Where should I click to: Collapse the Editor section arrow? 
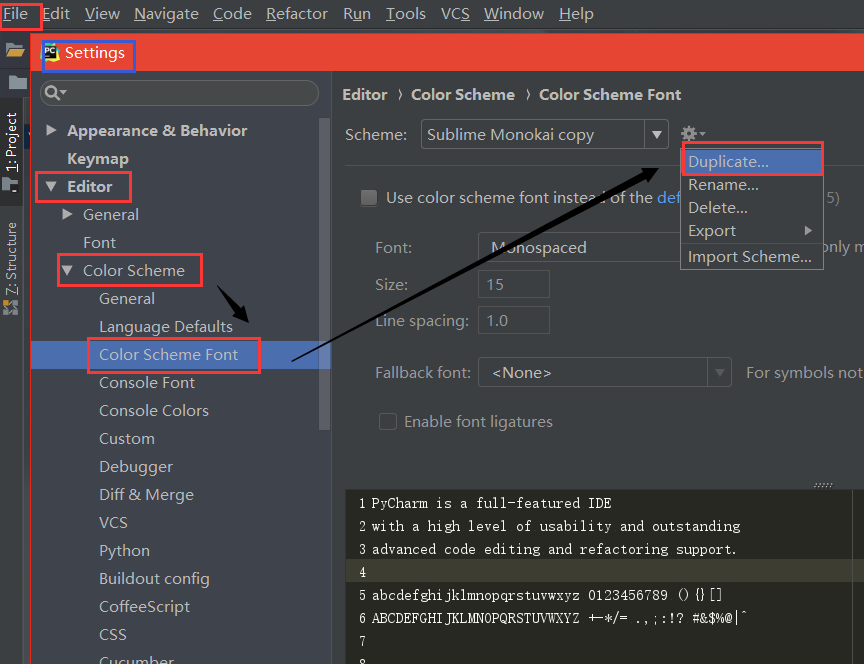(x=51, y=186)
